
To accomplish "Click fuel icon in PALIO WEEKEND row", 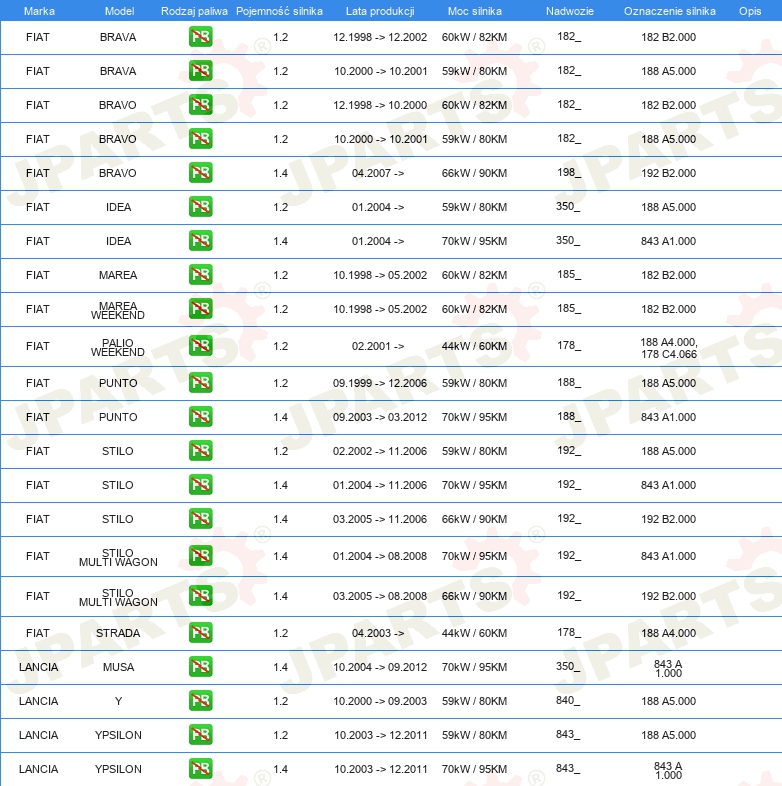I will [x=201, y=346].
